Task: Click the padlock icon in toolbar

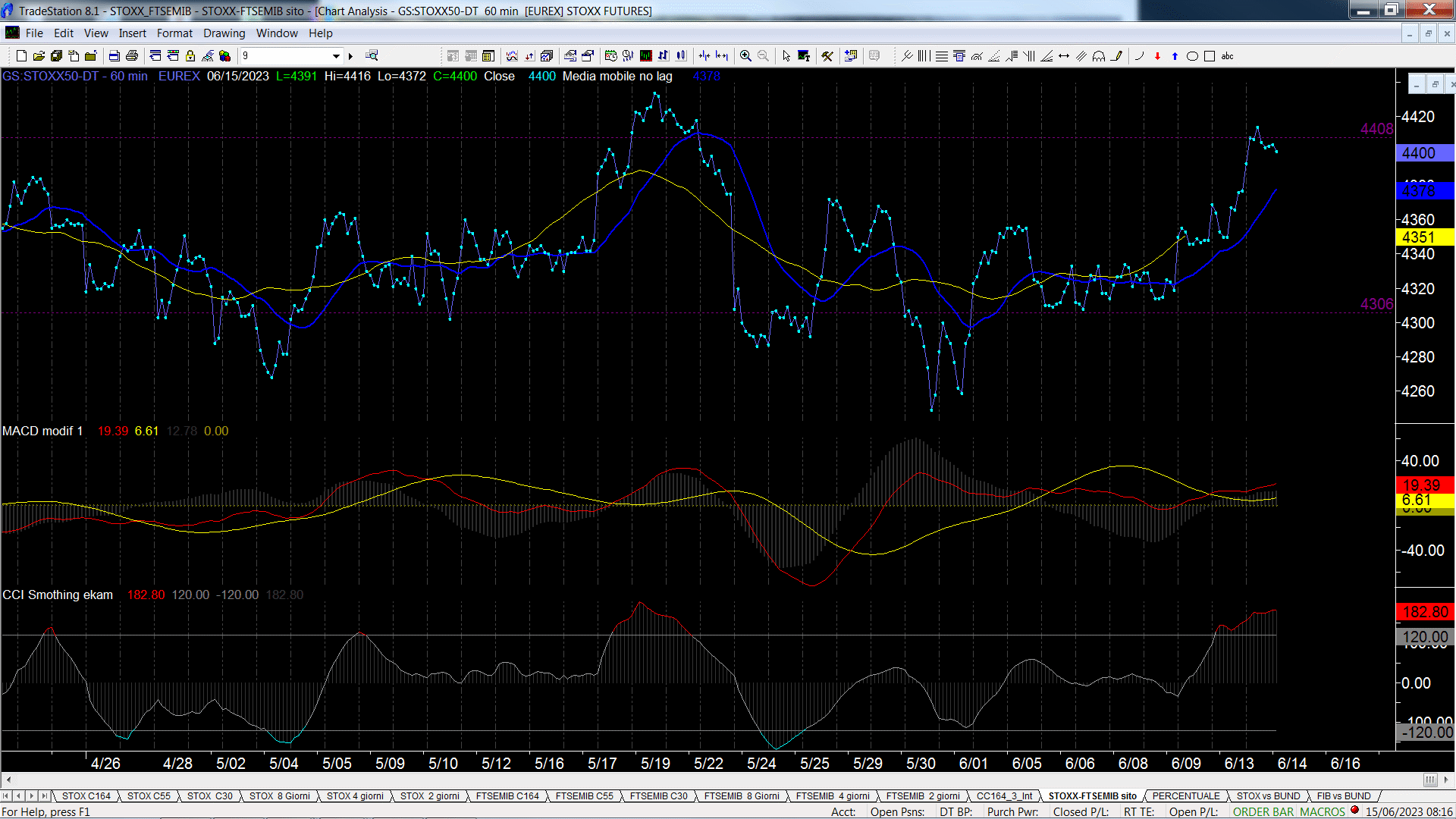Action: coord(190,56)
